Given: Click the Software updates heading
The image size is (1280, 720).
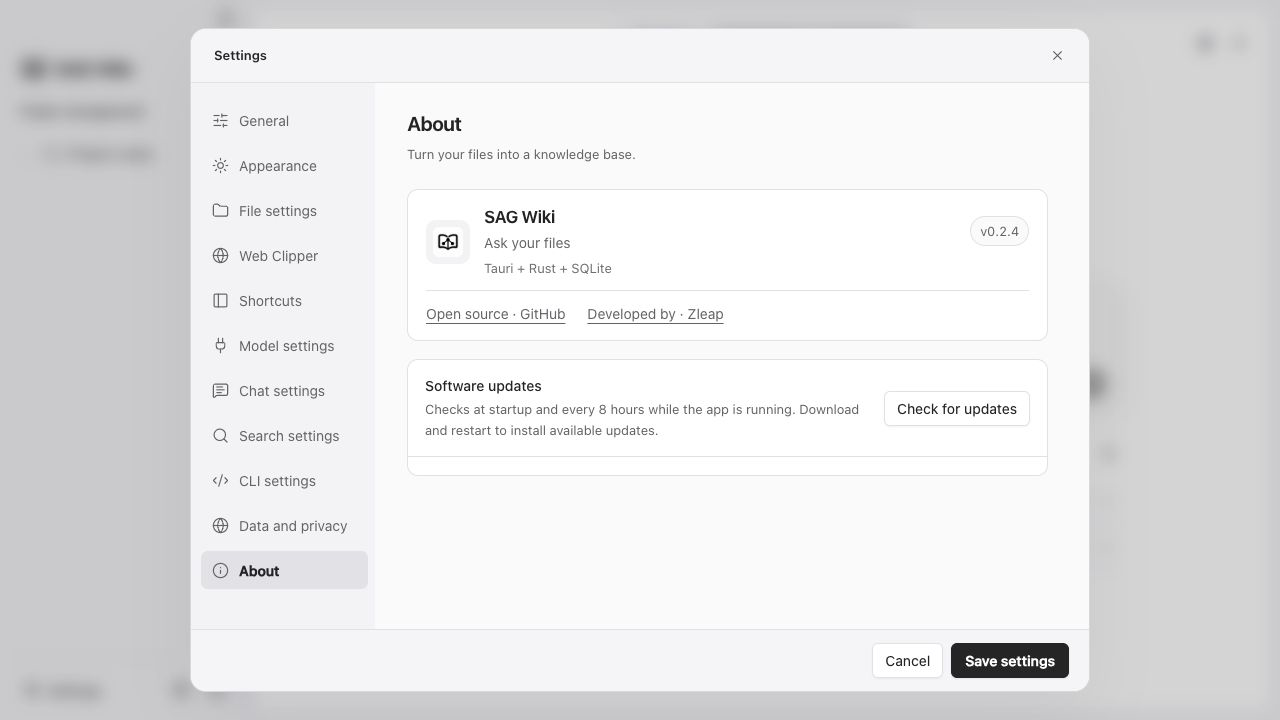Looking at the screenshot, I should pos(483,386).
